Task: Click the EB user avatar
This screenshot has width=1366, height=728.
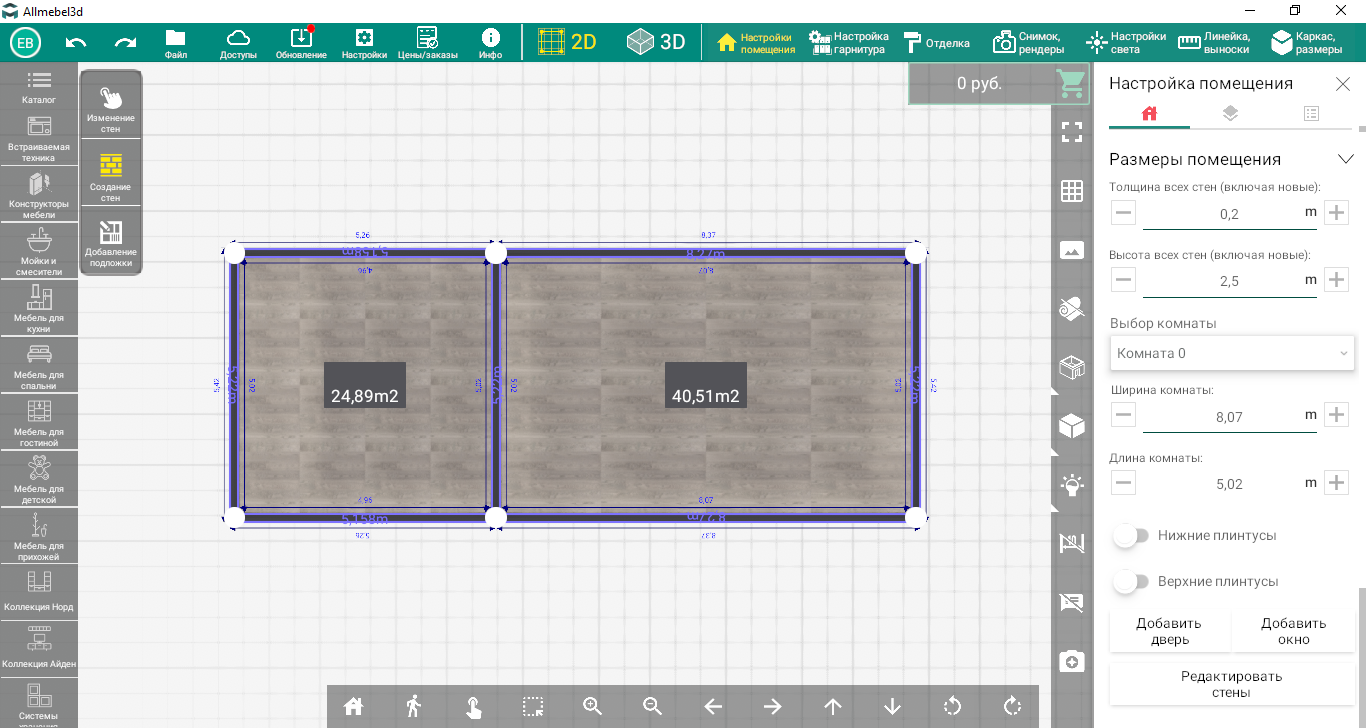Action: [26, 42]
